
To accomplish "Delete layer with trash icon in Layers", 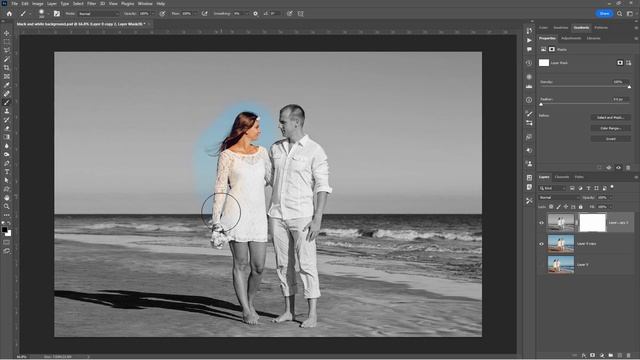I will [x=629, y=356].
